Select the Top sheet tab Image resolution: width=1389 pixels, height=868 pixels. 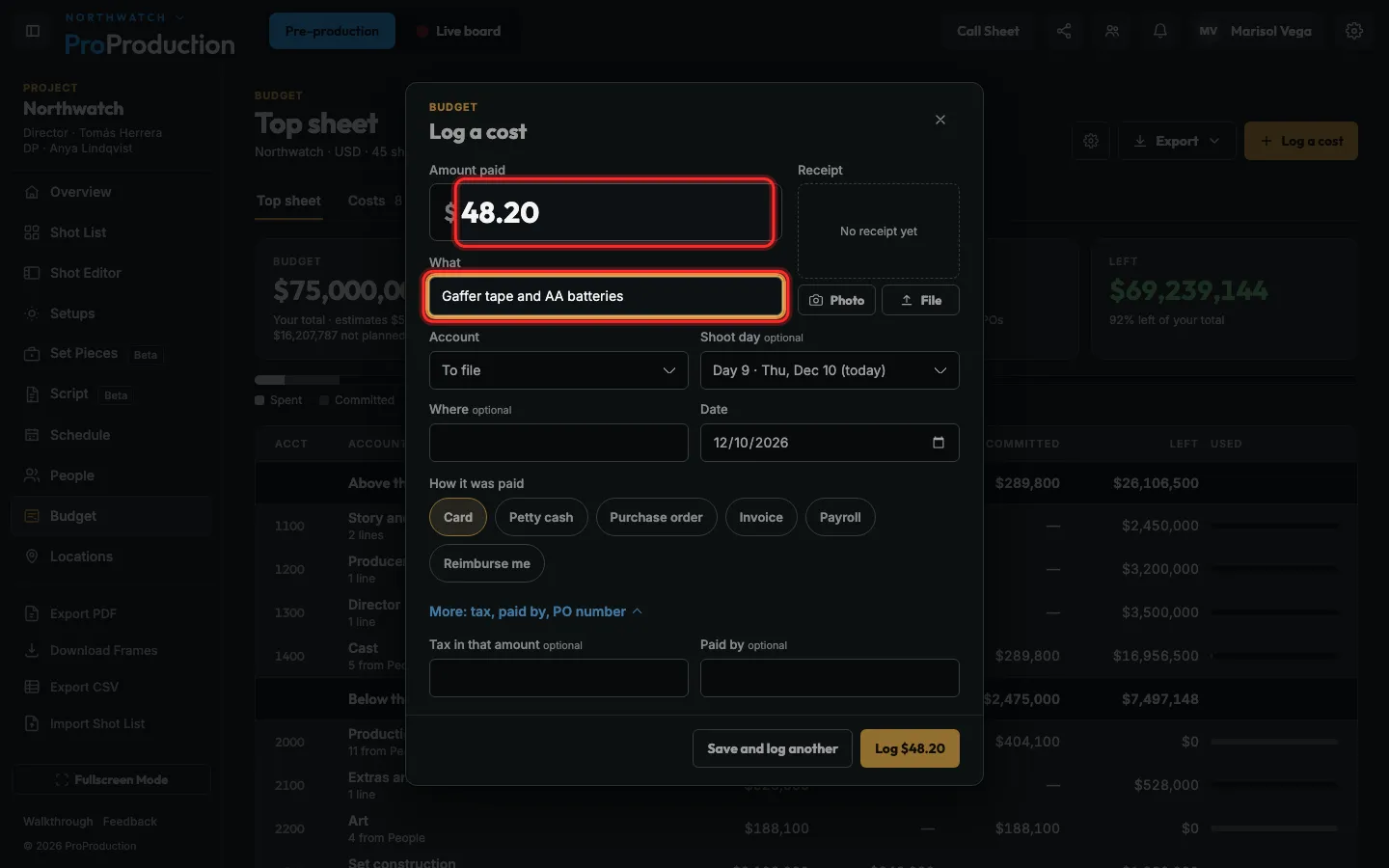pos(288,201)
